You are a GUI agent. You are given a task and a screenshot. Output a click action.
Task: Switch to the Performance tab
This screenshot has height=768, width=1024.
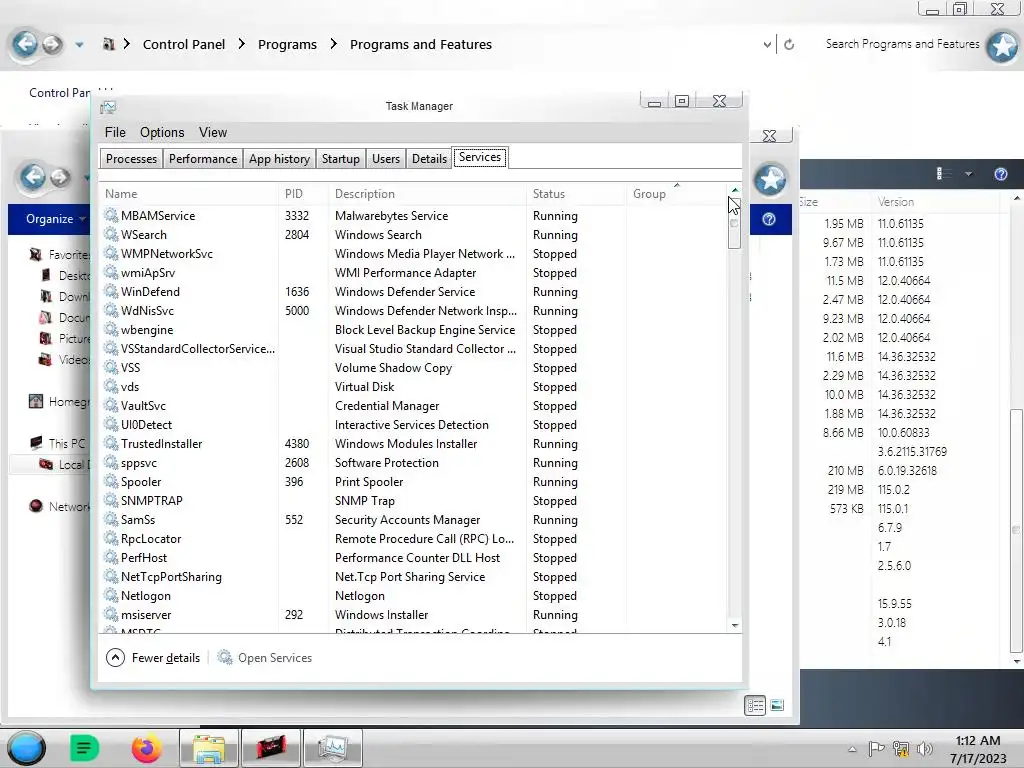[202, 159]
